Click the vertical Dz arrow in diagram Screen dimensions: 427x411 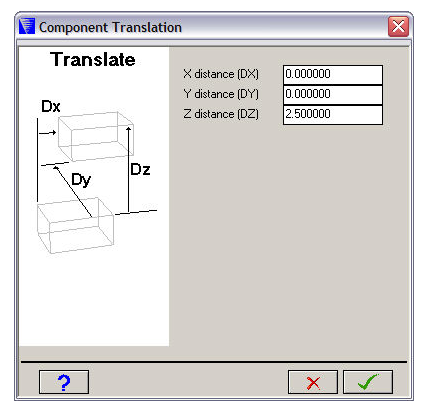click(129, 169)
